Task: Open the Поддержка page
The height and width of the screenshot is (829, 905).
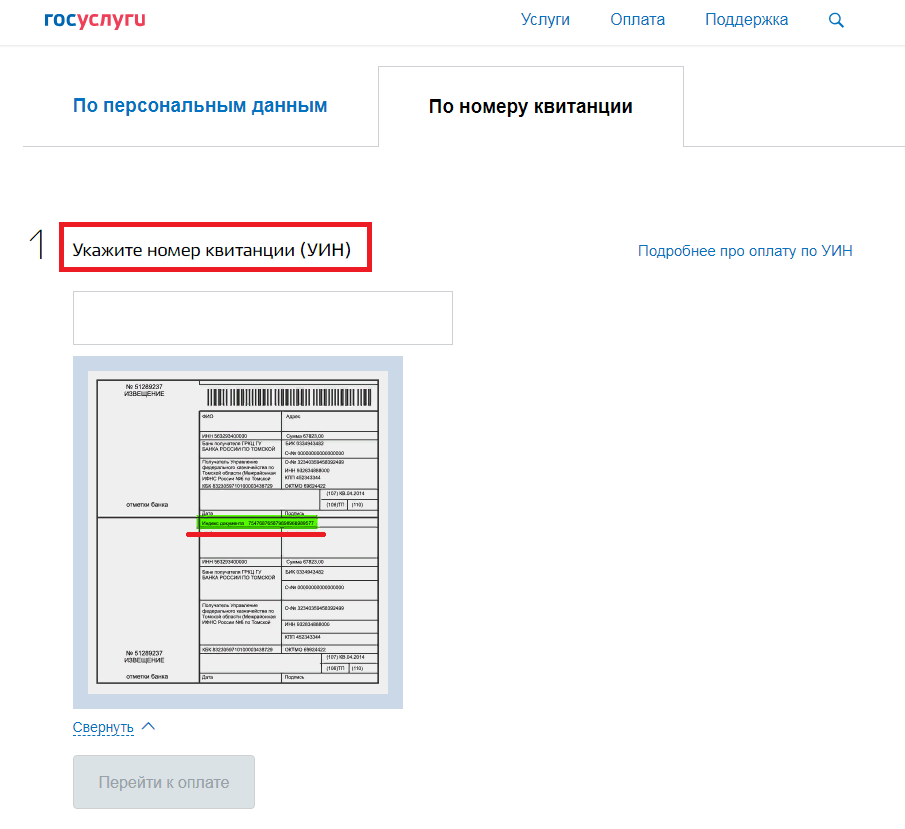Action: (x=746, y=20)
